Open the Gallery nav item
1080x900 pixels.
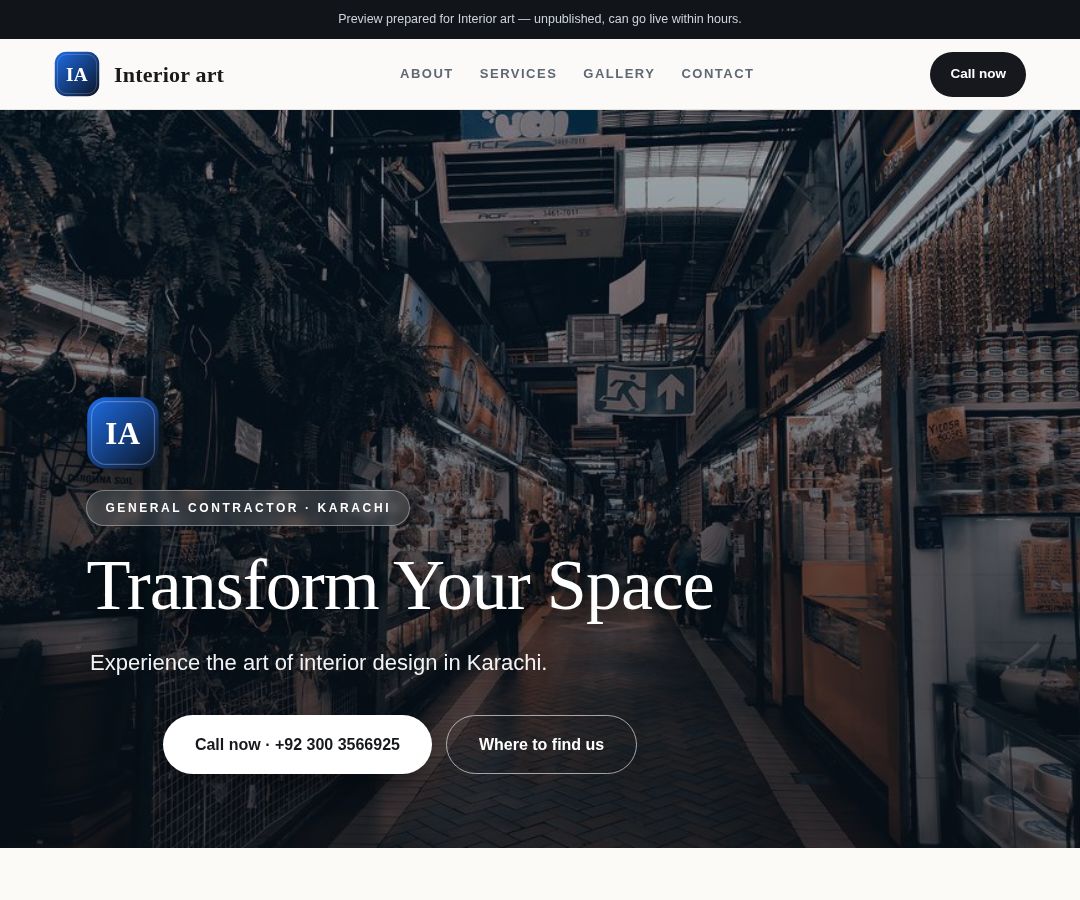[619, 74]
